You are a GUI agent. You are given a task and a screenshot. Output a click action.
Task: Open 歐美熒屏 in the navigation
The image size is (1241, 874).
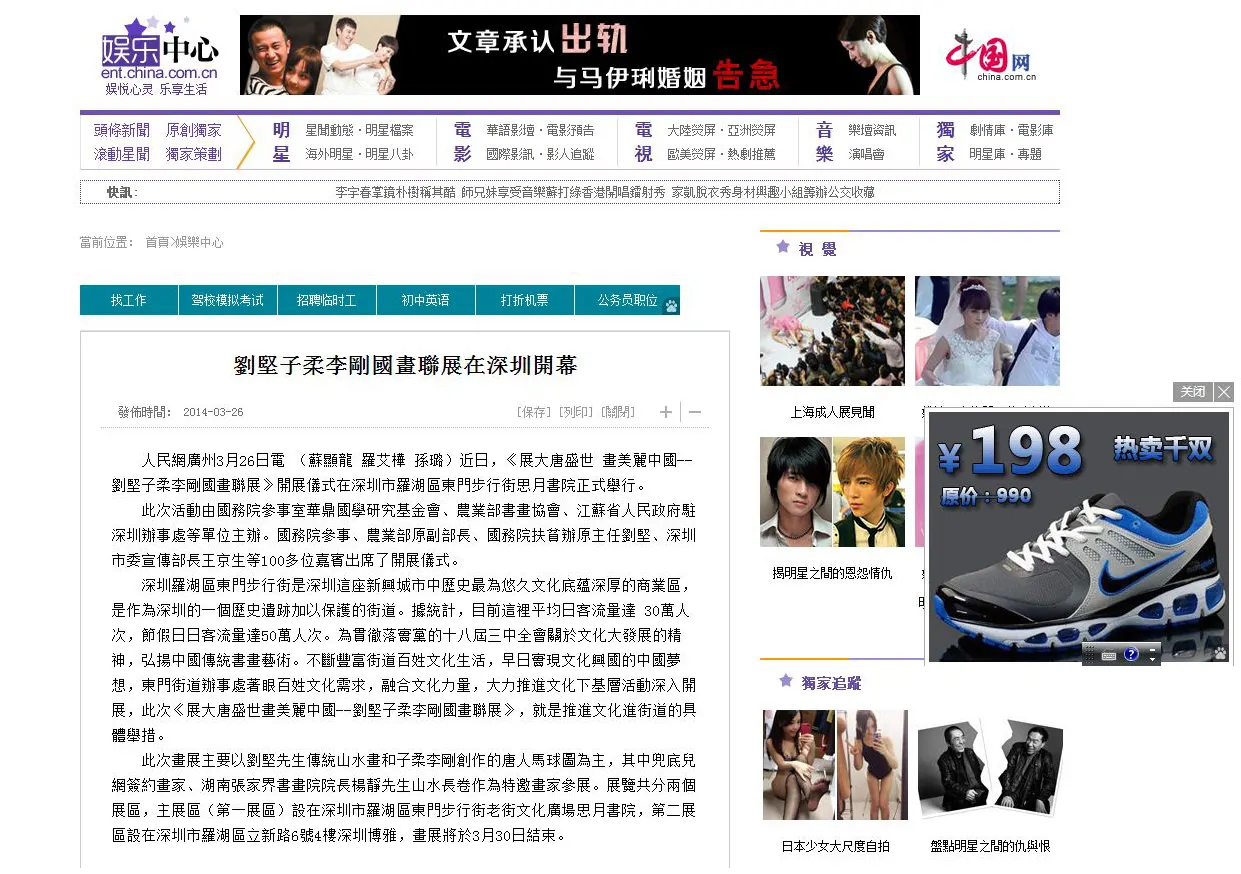tap(691, 154)
